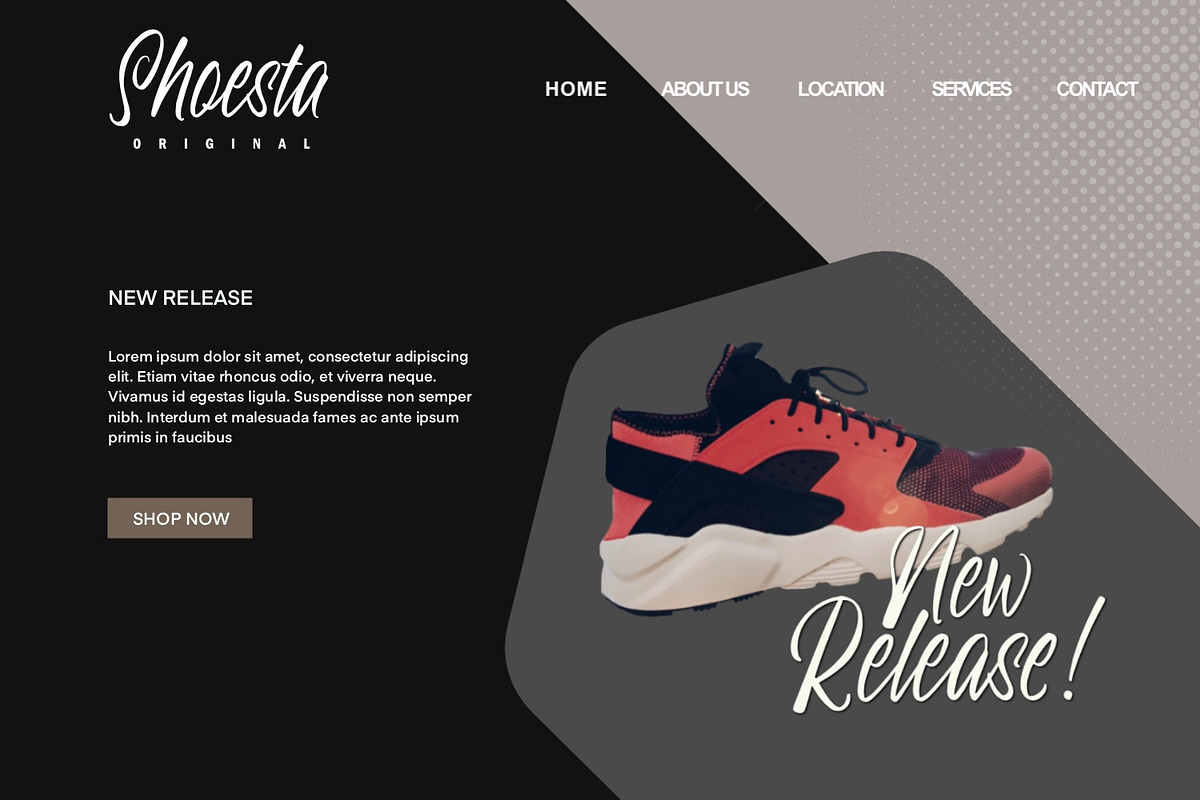Click the Shoesta script logo
The height and width of the screenshot is (800, 1200).
[x=219, y=77]
